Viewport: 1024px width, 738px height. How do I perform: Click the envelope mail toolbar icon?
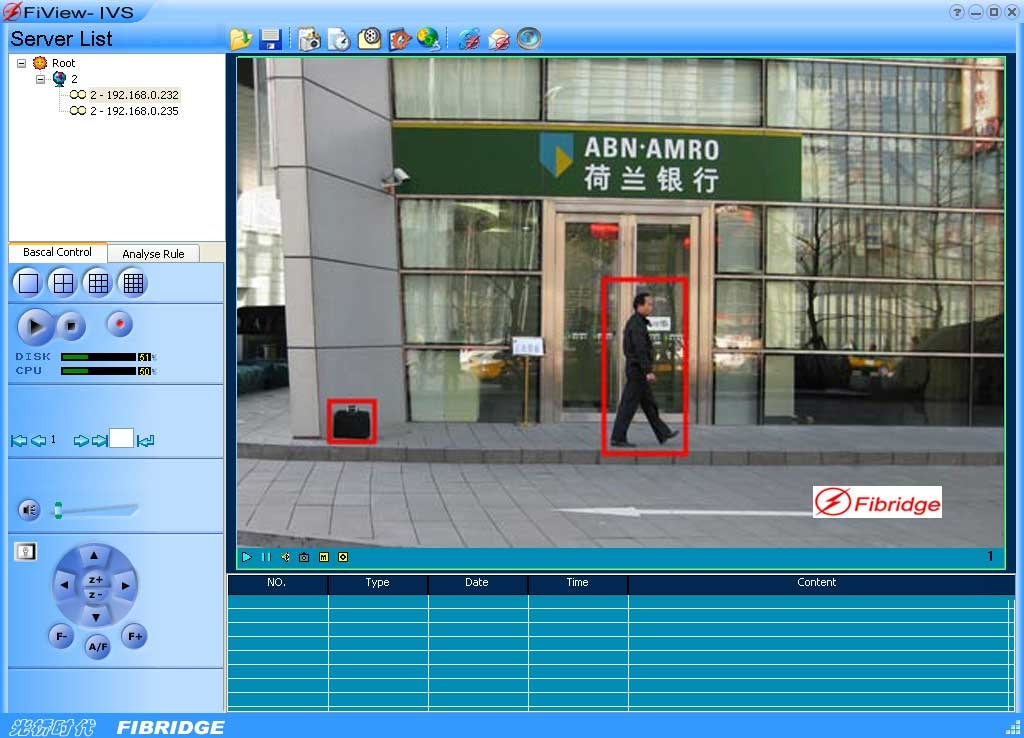pos(499,39)
